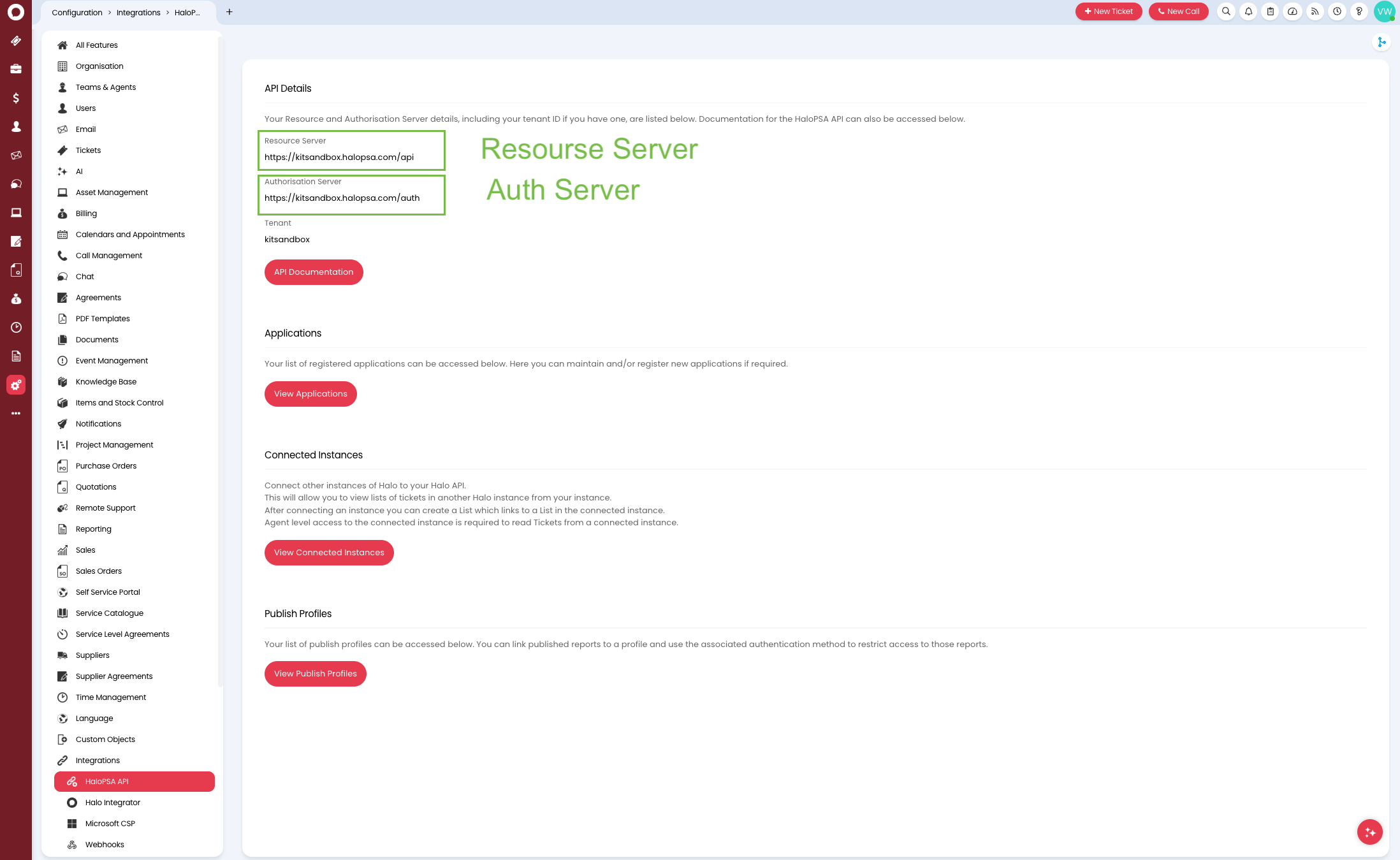Expand the ellipsis menu at sidebar bottom
This screenshot has width=1400, height=860.
16,413
